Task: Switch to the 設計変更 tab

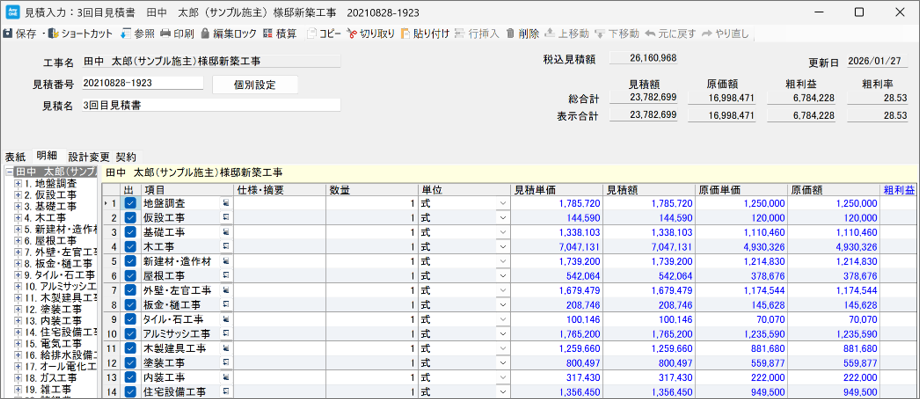Action: coord(89,157)
